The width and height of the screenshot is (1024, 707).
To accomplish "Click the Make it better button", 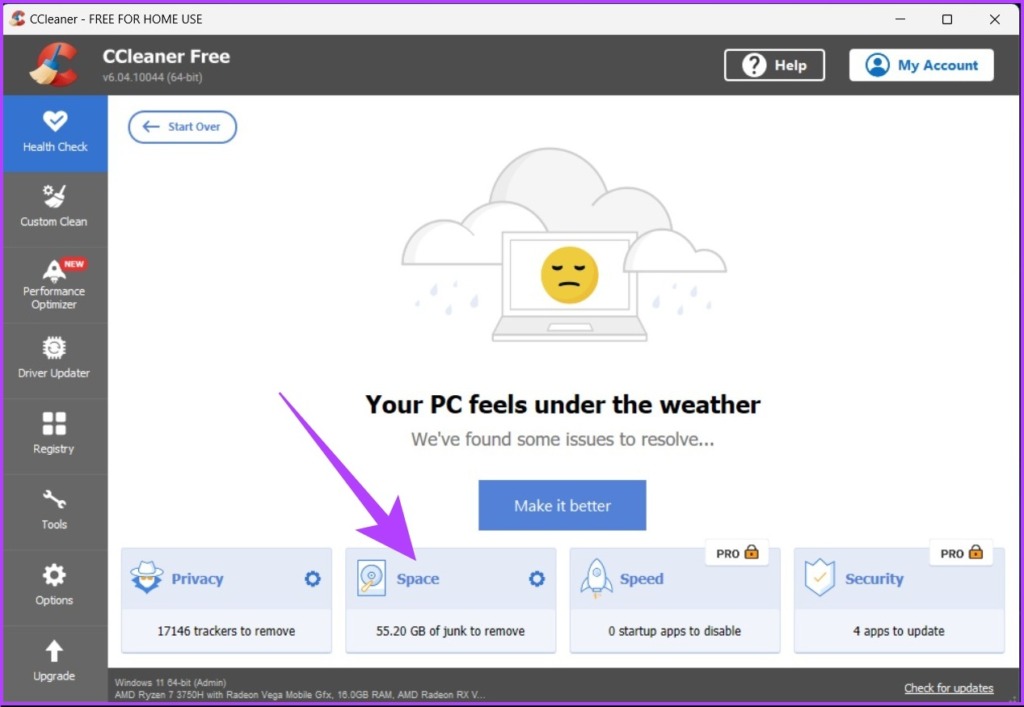I will [562, 505].
